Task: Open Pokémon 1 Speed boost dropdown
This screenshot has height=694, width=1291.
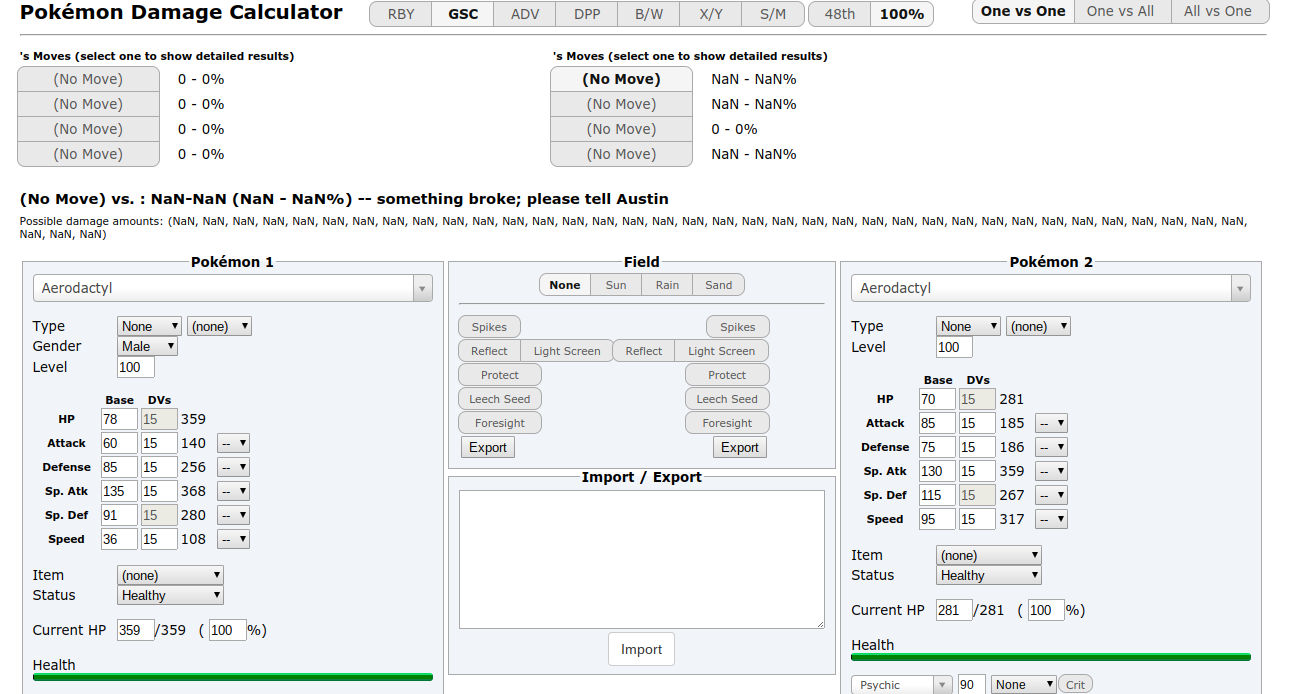Action: pos(233,539)
